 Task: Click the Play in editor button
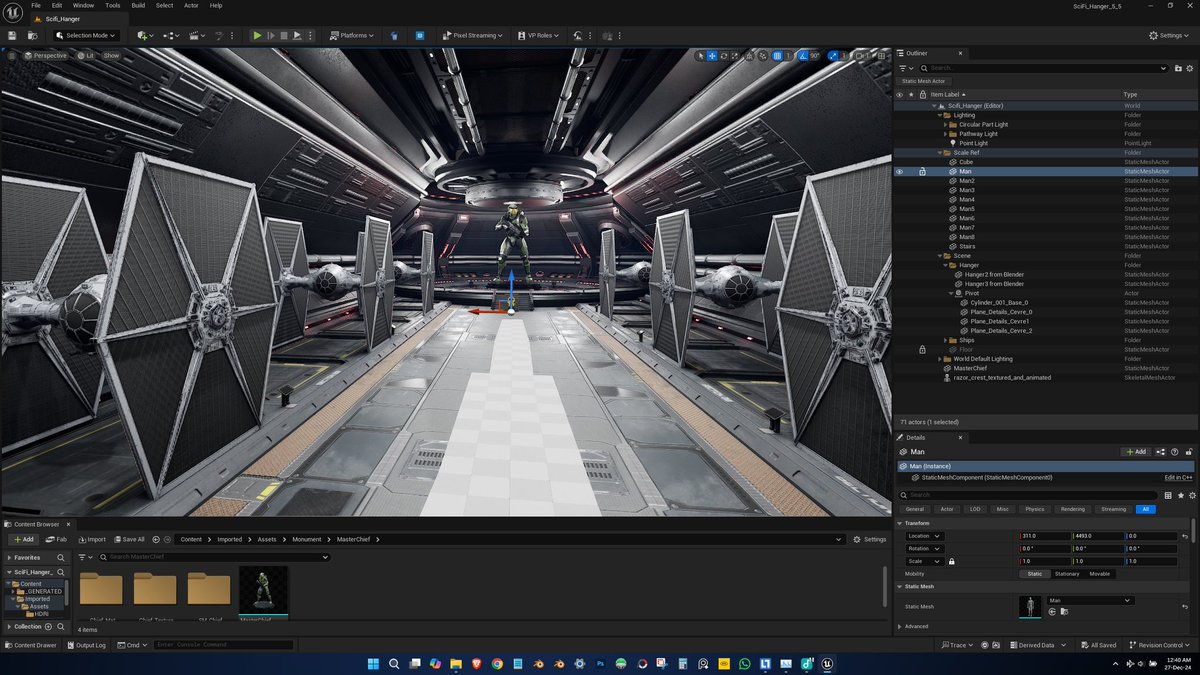[x=257, y=35]
